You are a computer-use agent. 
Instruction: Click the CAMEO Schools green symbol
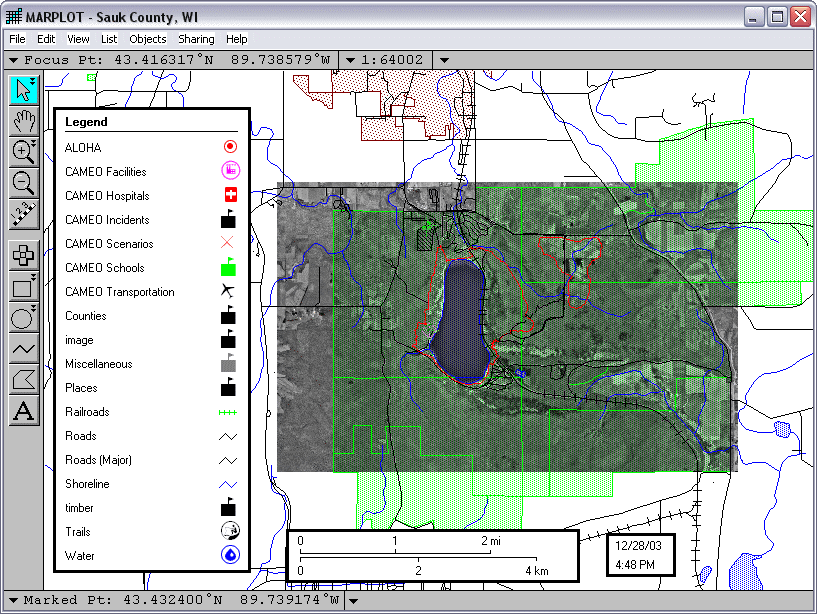point(228,267)
